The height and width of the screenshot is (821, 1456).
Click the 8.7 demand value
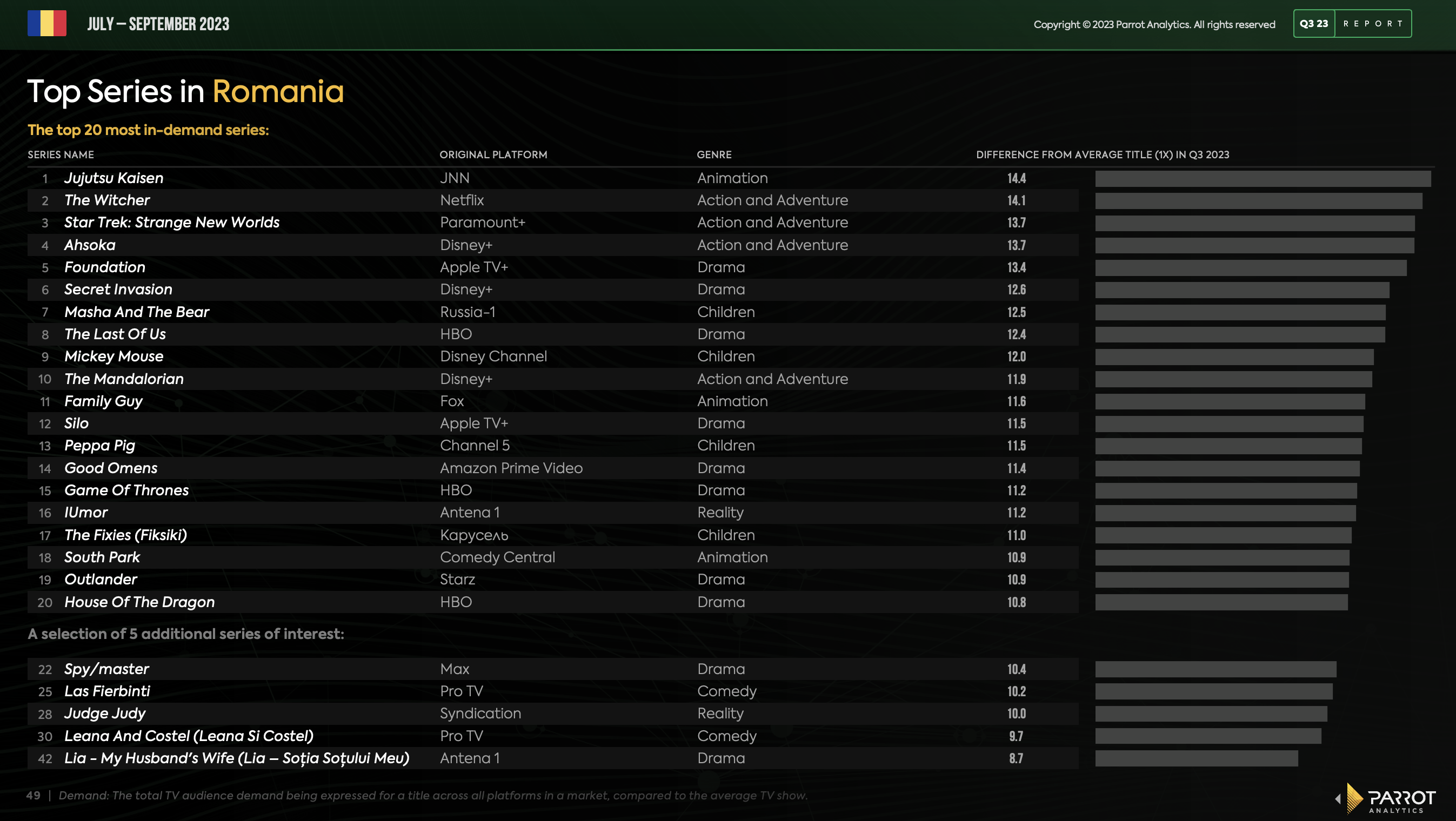click(x=1016, y=758)
